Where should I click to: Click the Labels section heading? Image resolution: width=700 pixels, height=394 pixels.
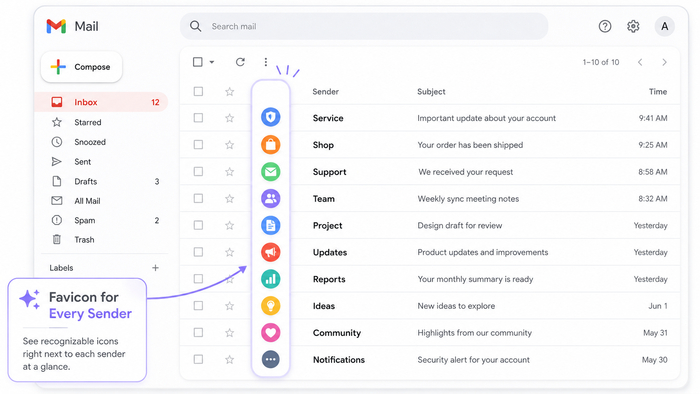coord(61,268)
